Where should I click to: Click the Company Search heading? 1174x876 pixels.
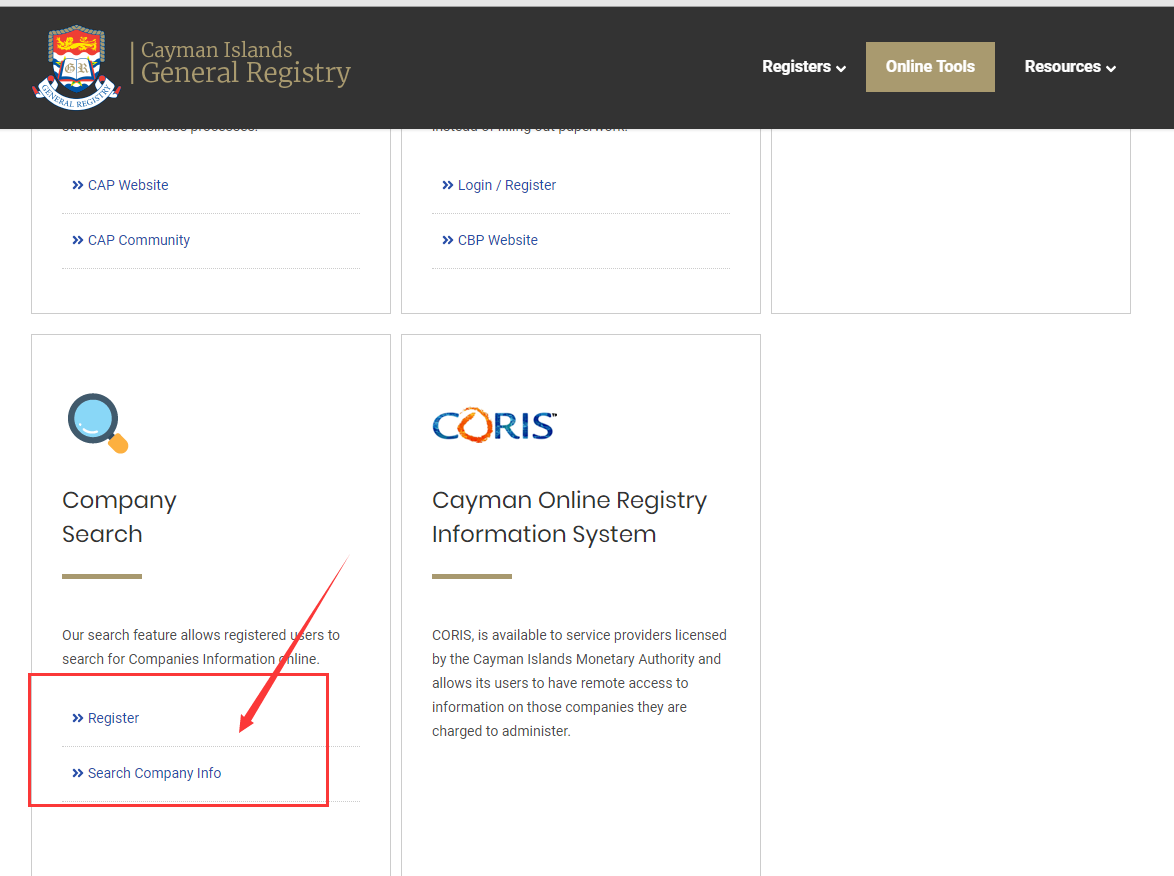[119, 517]
